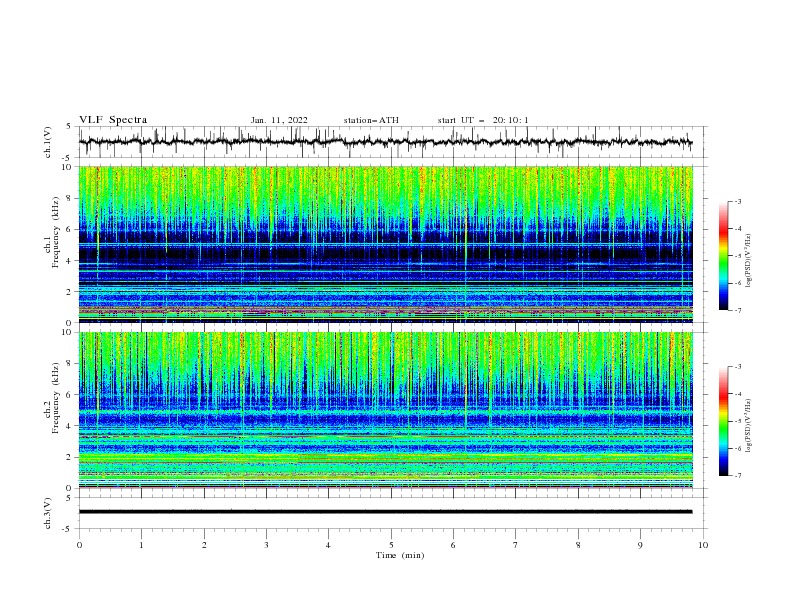
Task: Click time axis tick label "7"
Action: (x=515, y=545)
